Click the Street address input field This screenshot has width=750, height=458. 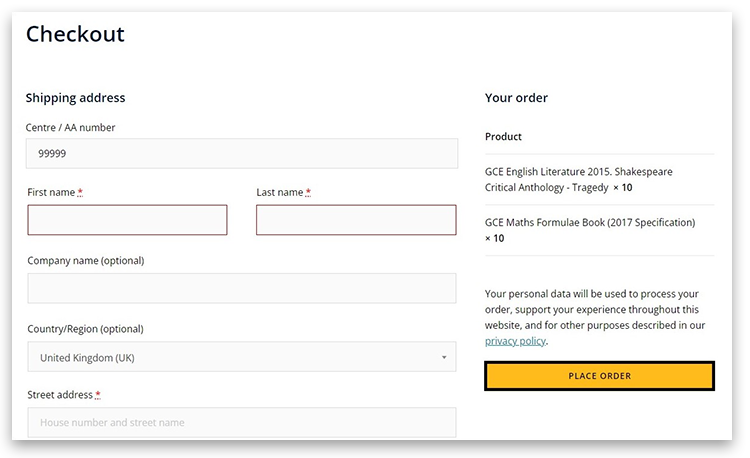coord(241,422)
